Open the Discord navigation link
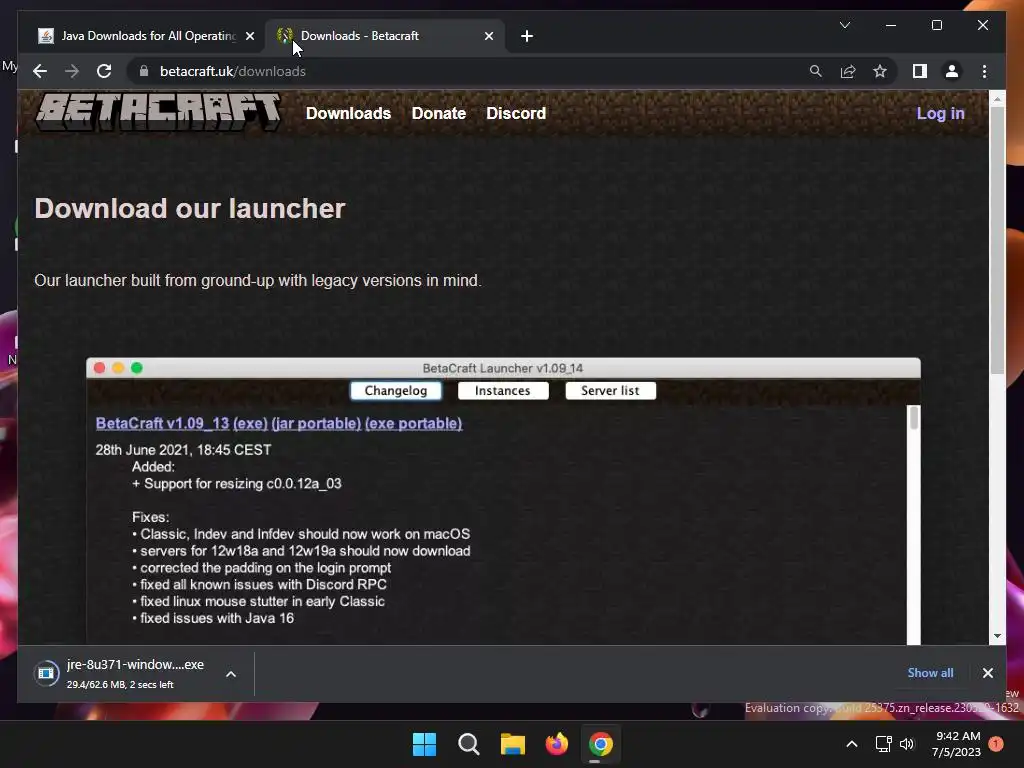Screen dimensions: 1024x768 point(515,114)
